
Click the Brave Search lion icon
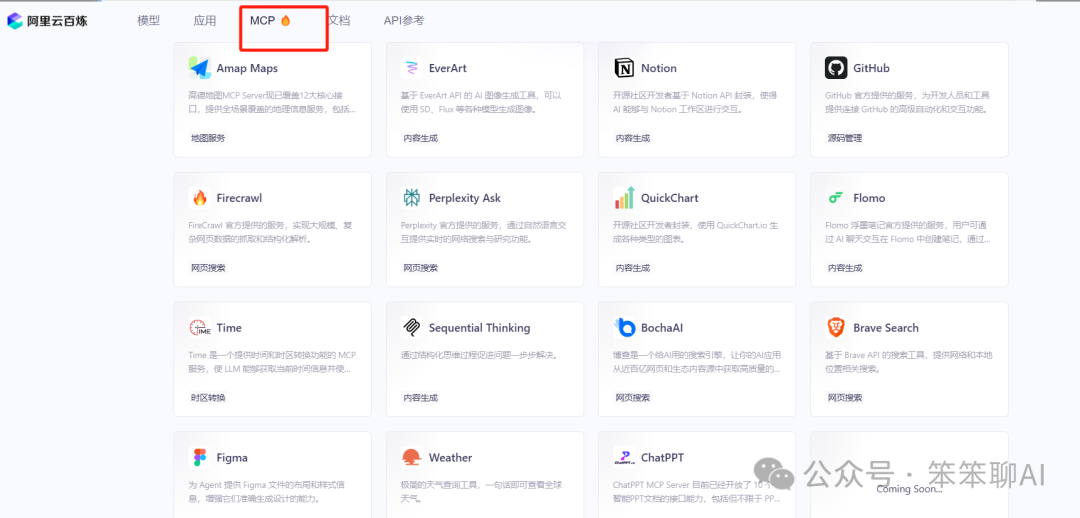[x=835, y=328]
